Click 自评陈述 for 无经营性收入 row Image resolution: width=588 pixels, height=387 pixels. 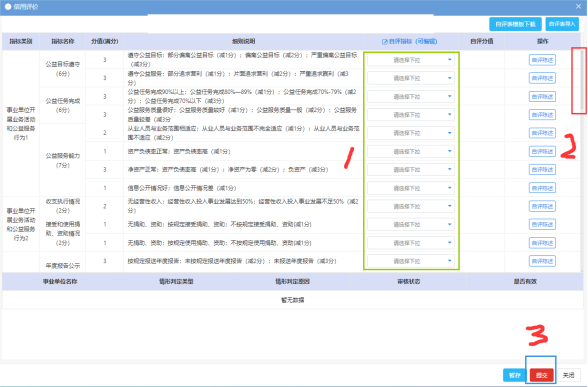pos(542,206)
